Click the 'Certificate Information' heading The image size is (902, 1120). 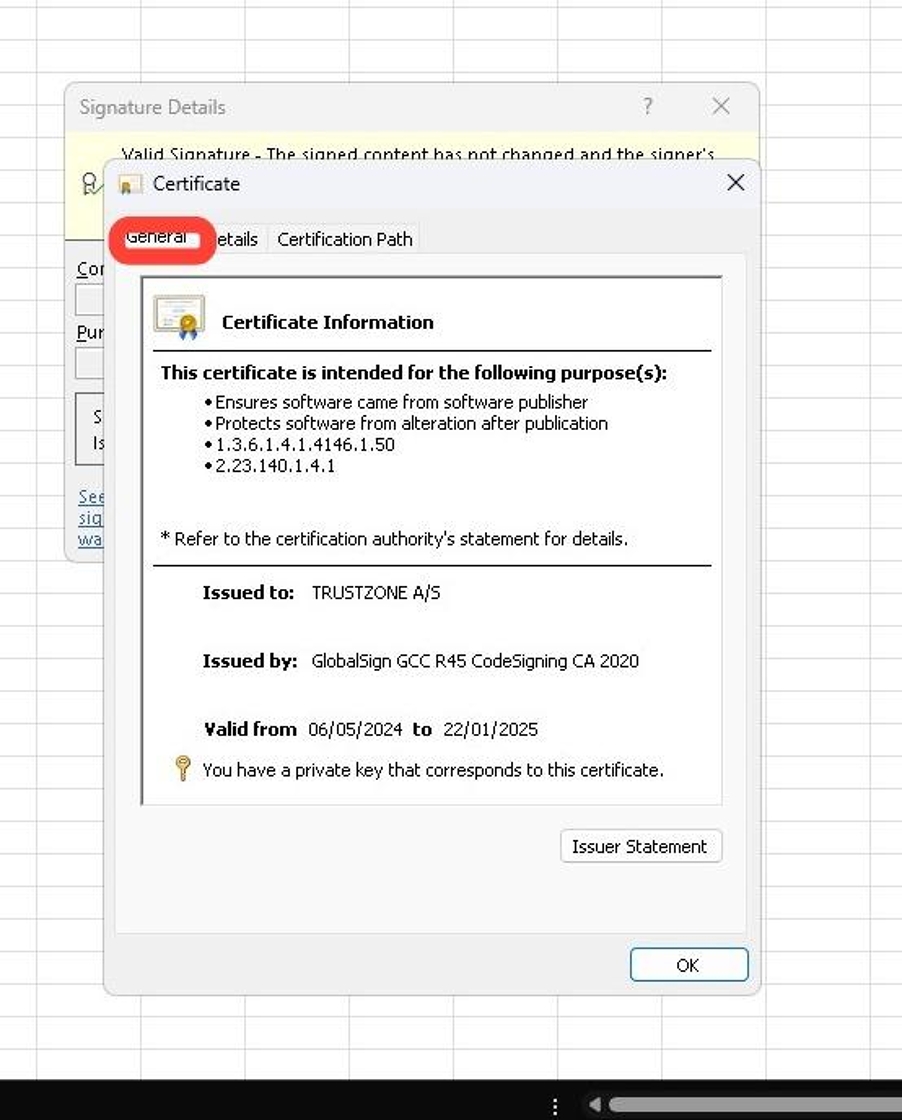pyautogui.click(x=328, y=322)
